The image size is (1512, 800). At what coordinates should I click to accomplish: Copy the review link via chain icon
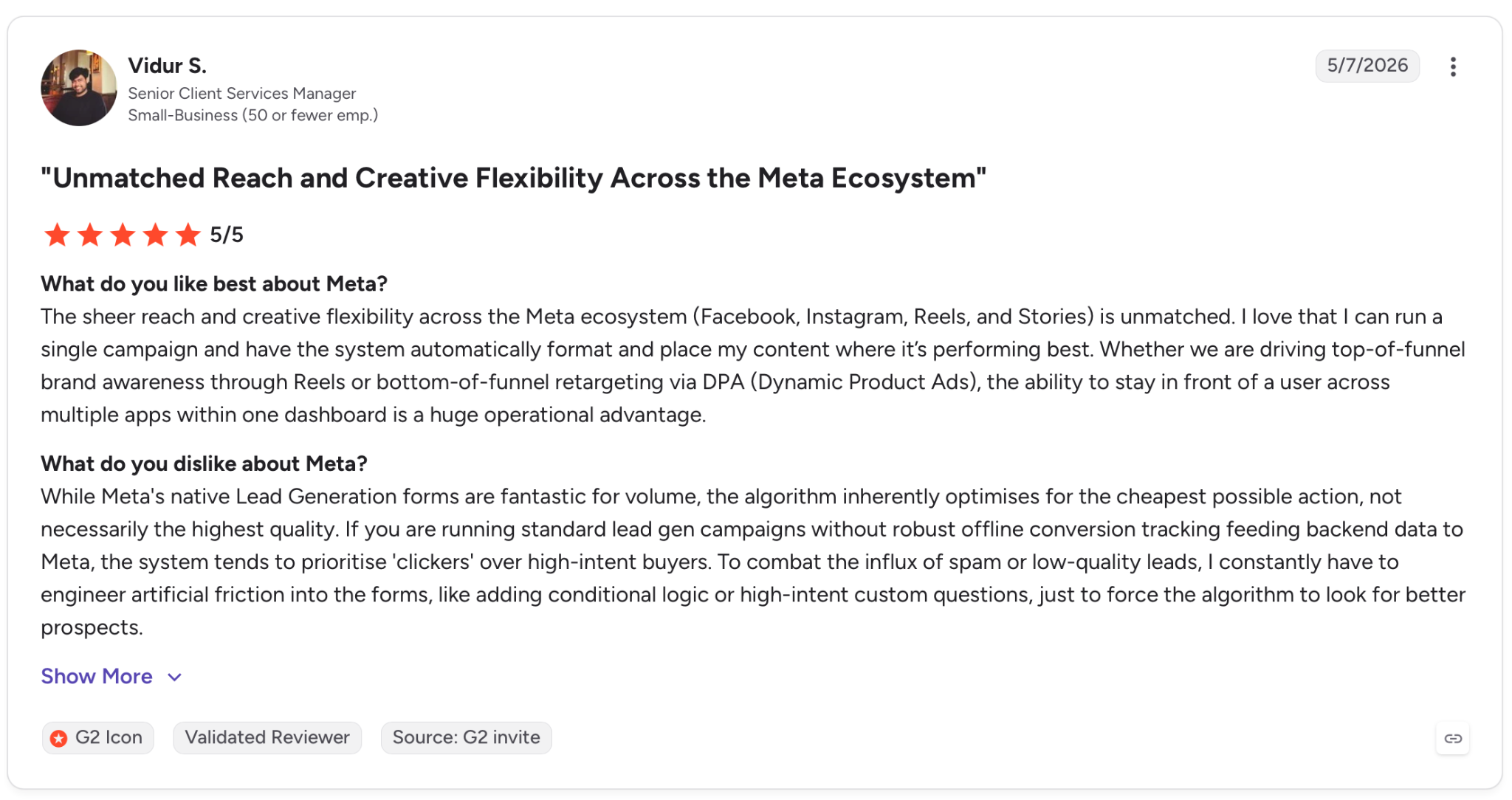[1452, 738]
